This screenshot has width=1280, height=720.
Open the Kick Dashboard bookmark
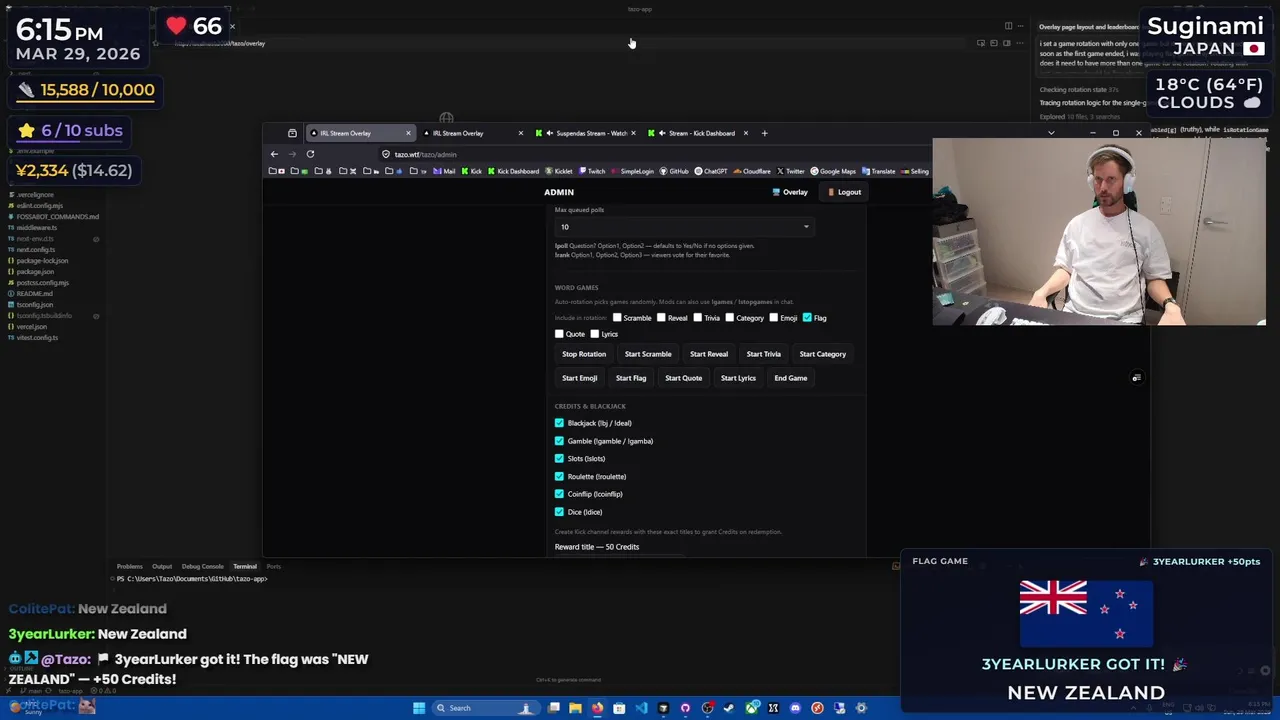coord(512,171)
